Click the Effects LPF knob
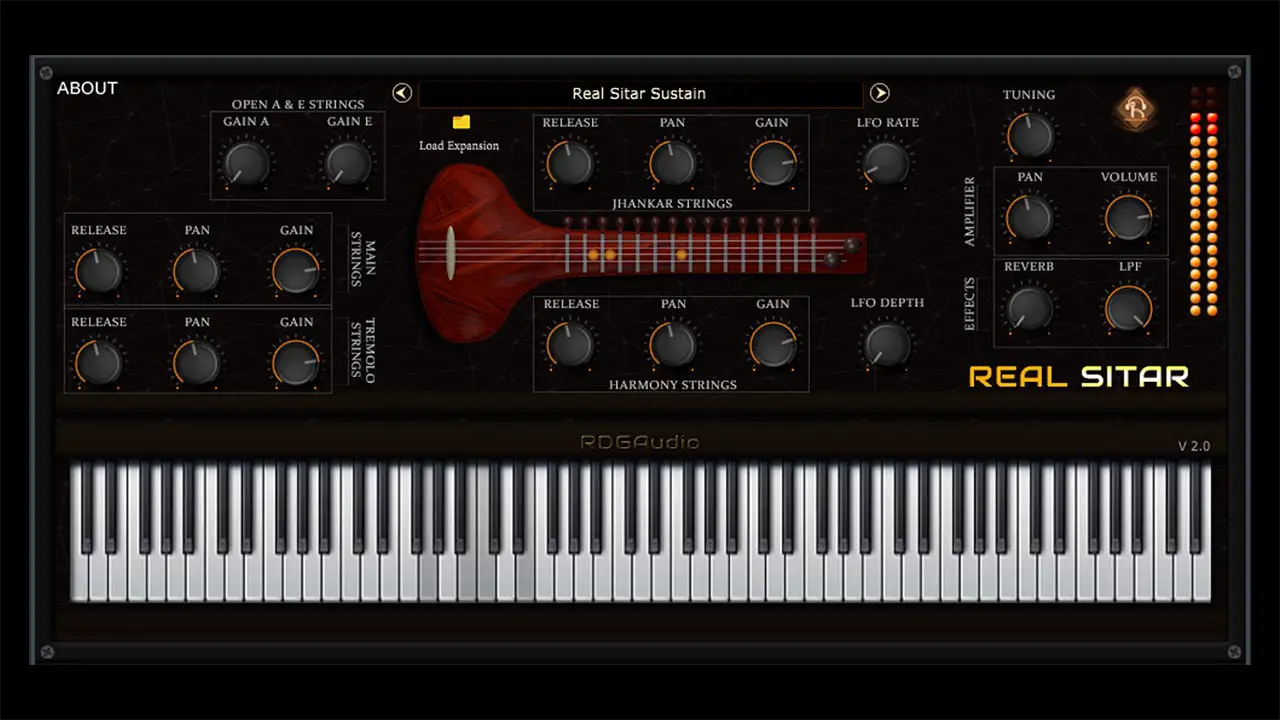The image size is (1280, 720). 1129,308
